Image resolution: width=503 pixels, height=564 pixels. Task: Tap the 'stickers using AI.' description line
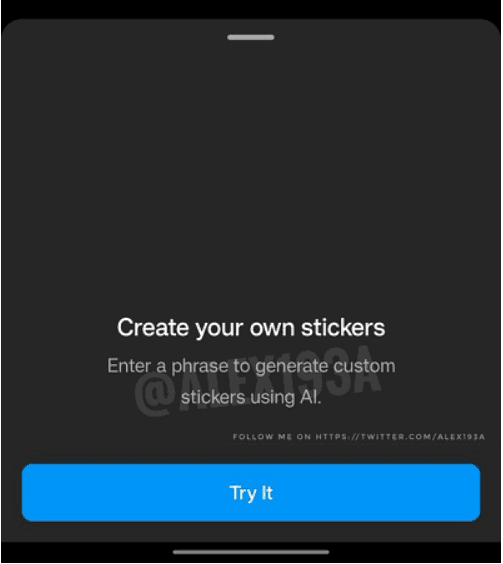(x=251, y=398)
